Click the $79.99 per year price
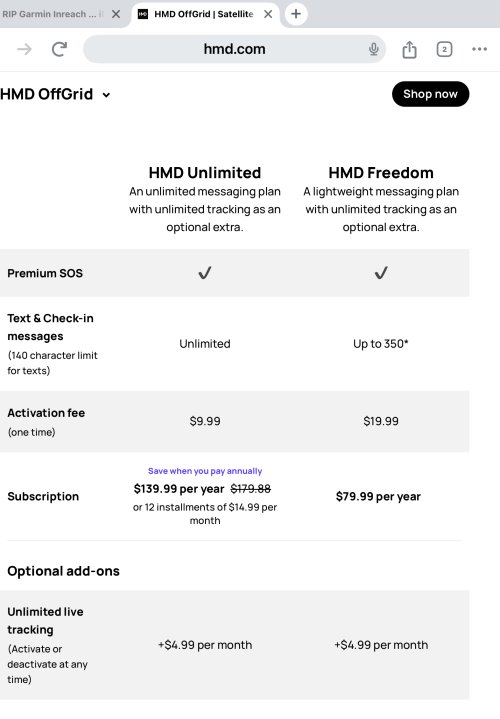 [378, 497]
